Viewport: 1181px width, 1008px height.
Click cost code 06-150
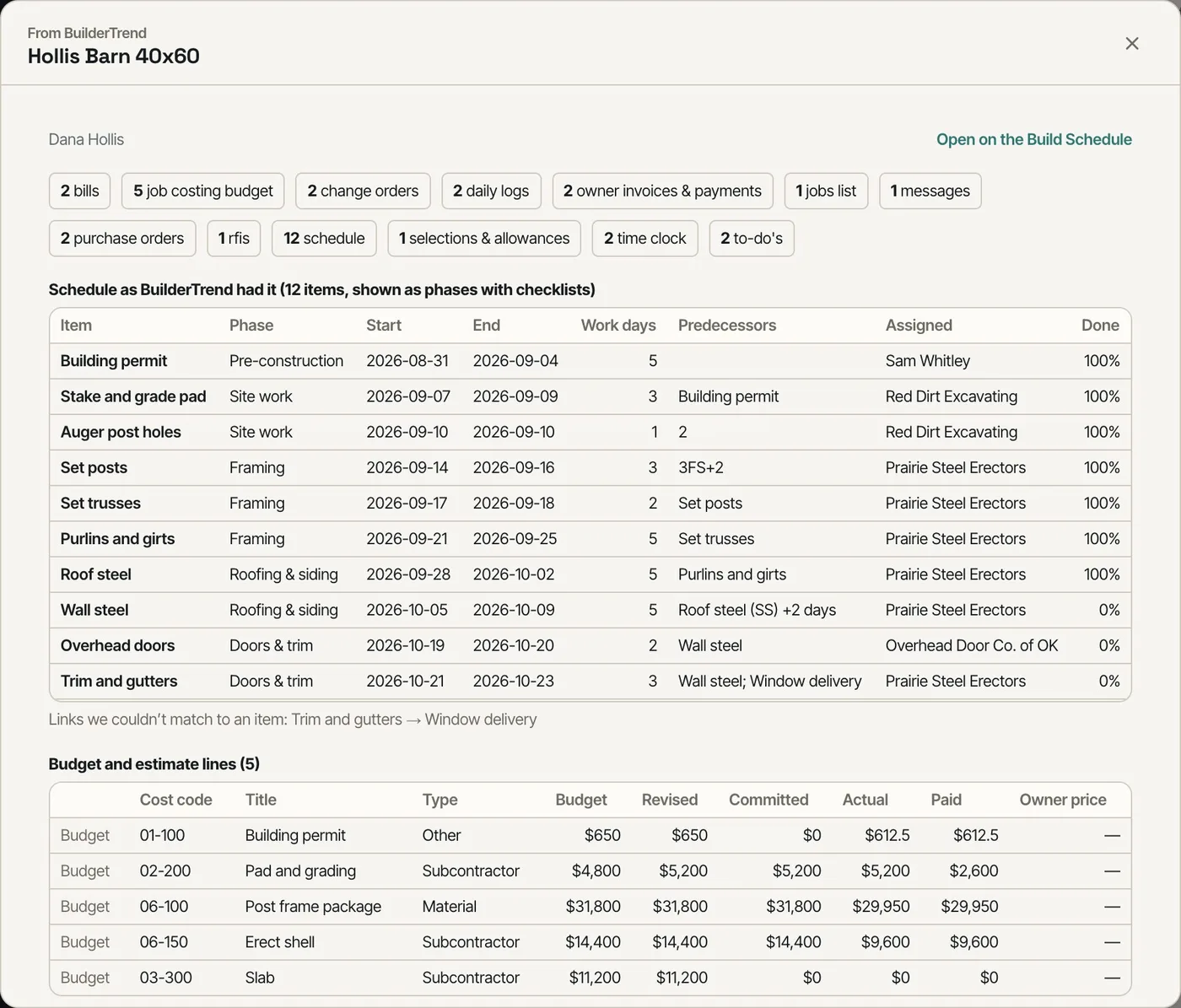pos(164,942)
